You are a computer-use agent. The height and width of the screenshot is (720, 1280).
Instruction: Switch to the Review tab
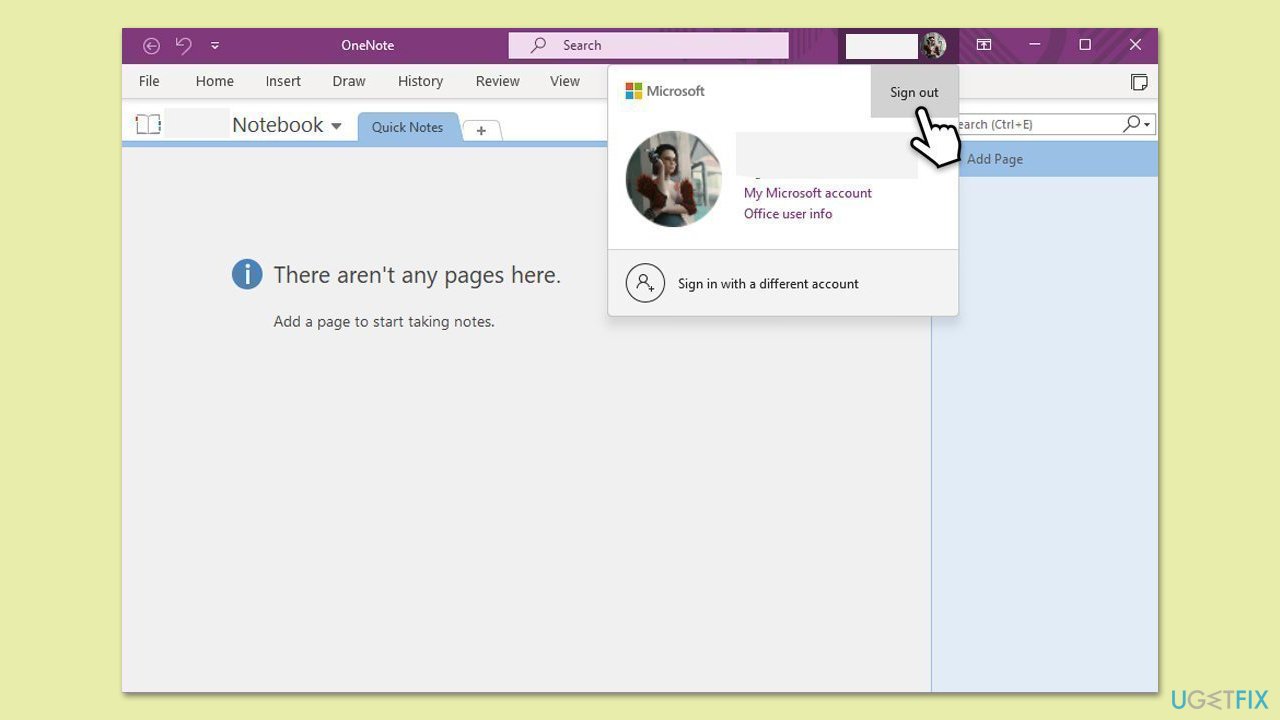[497, 81]
